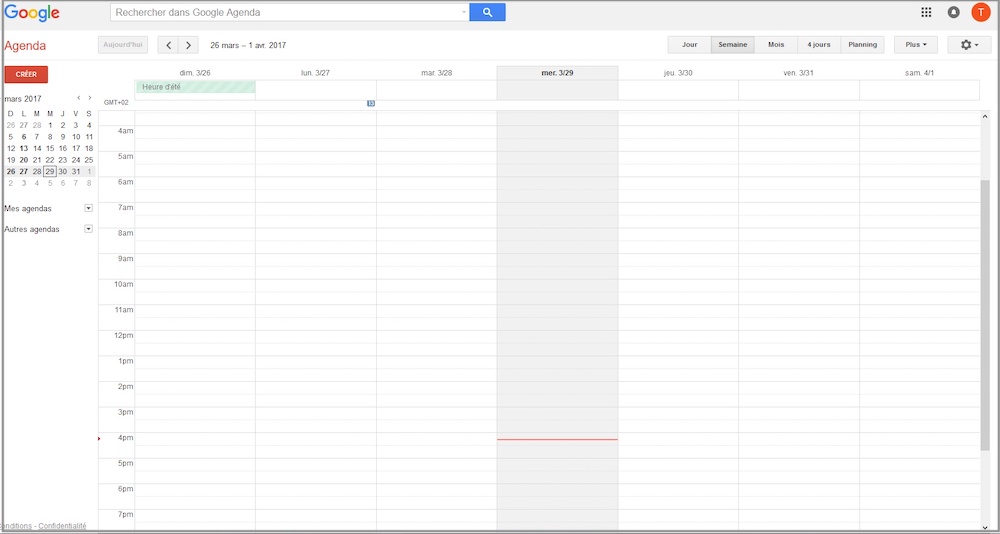1000x534 pixels.
Task: Click the blue search magnifier button
Action: point(487,12)
